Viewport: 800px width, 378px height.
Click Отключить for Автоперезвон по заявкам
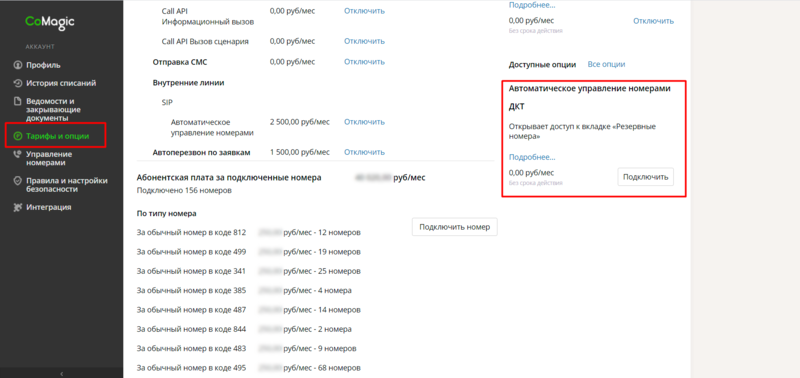pyautogui.click(x=364, y=152)
